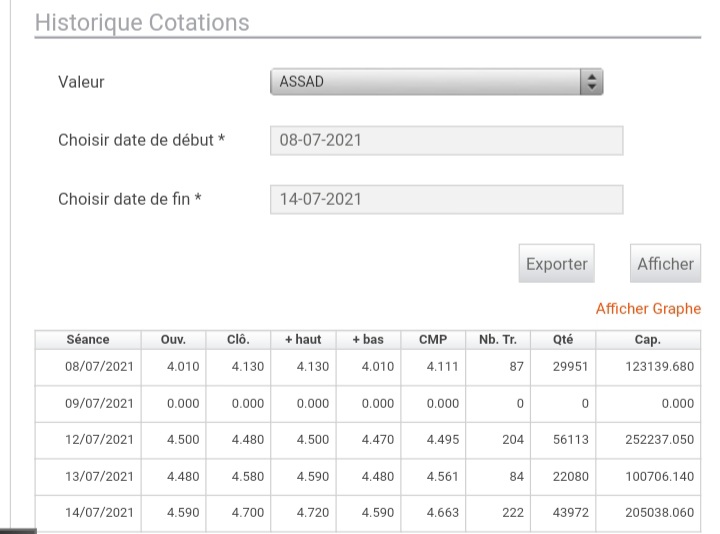This screenshot has height=534, width=720.
Task: Click the 13/07/2021 capitalisation value 100706.140
Action: (659, 477)
